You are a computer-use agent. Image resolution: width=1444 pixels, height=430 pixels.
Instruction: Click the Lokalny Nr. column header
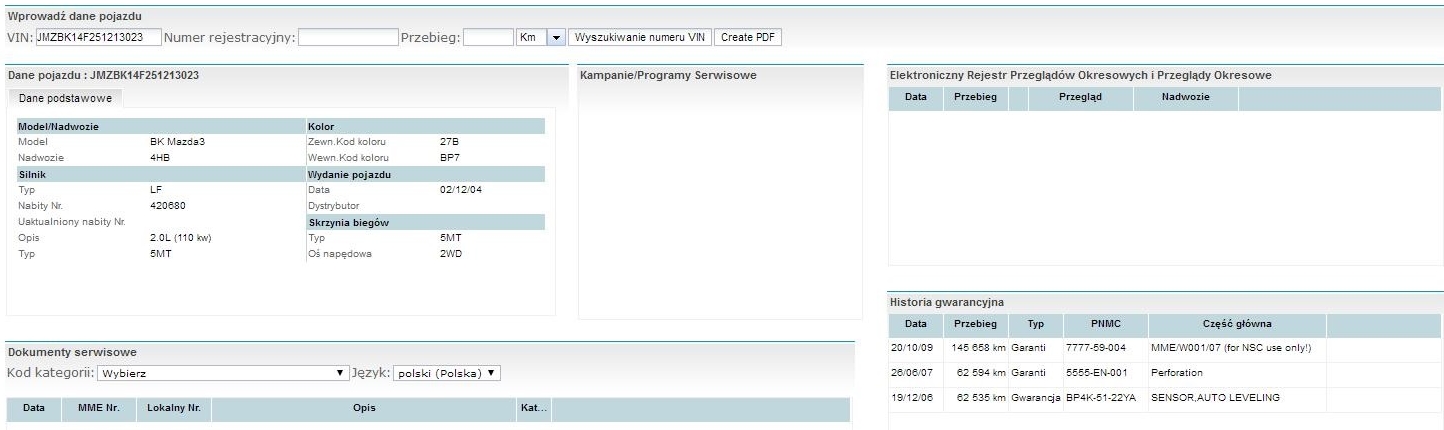[173, 409]
